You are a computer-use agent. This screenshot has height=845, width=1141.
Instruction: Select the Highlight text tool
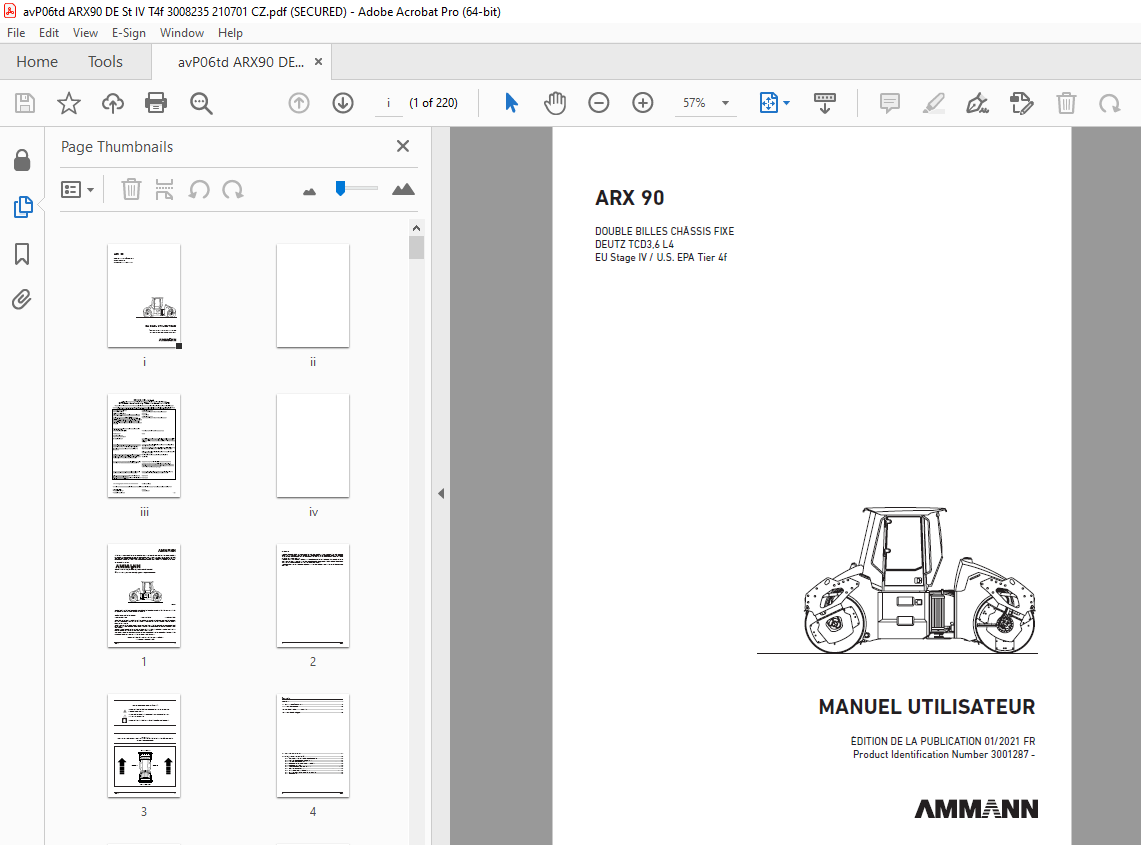pos(934,103)
